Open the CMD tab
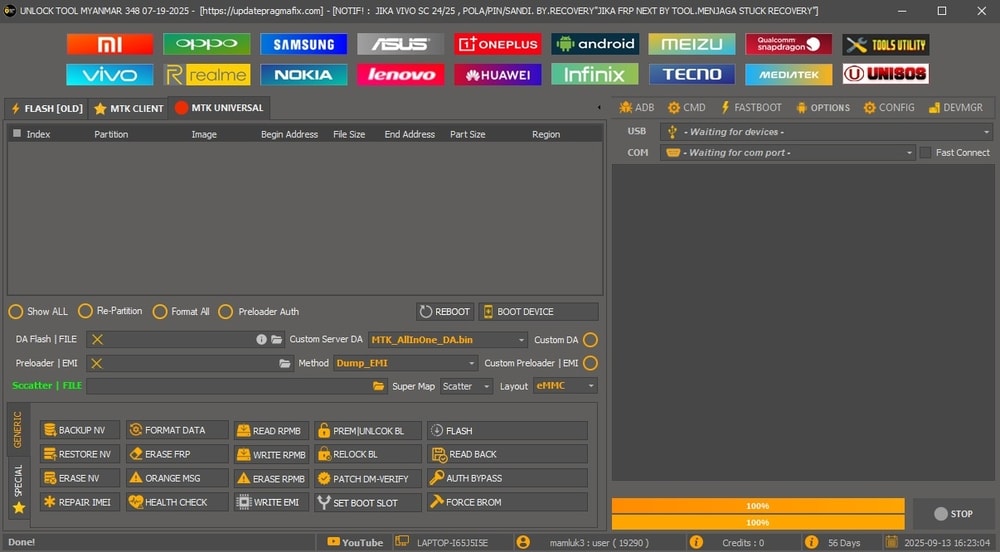 686,108
